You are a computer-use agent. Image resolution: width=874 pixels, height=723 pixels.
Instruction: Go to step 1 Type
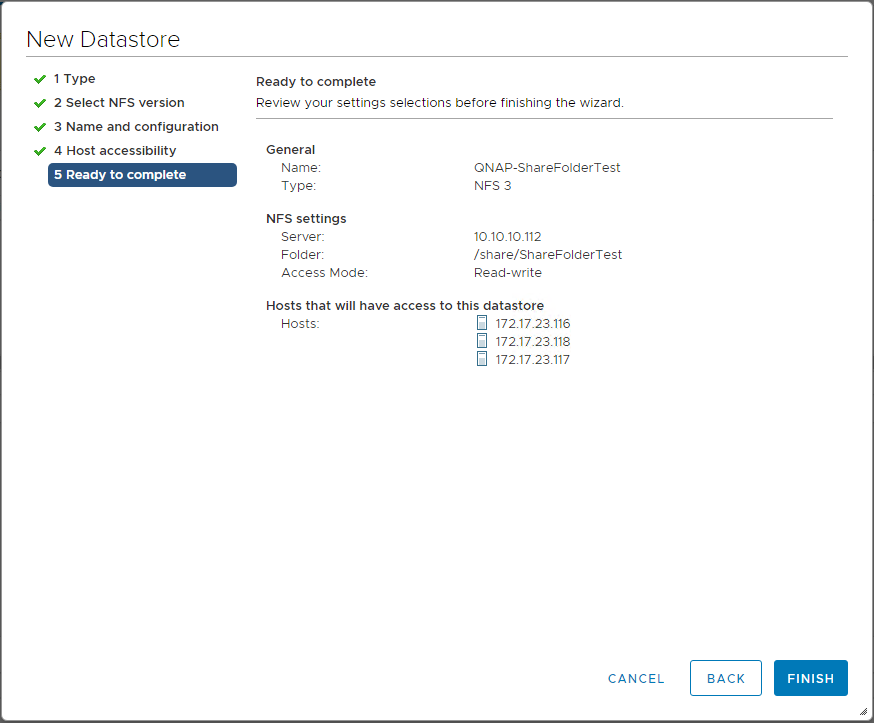point(75,79)
